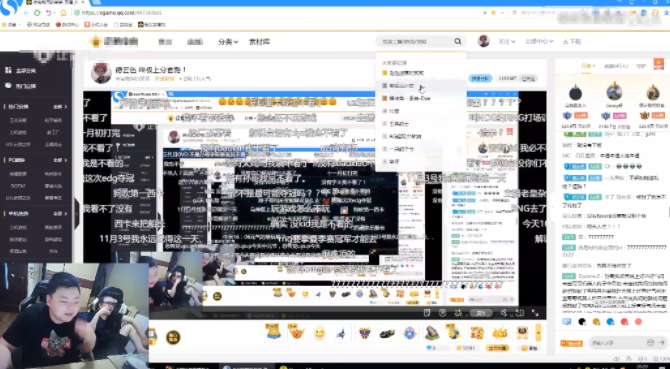Select the smiling egg gift icon

pyautogui.click(x=319, y=333)
